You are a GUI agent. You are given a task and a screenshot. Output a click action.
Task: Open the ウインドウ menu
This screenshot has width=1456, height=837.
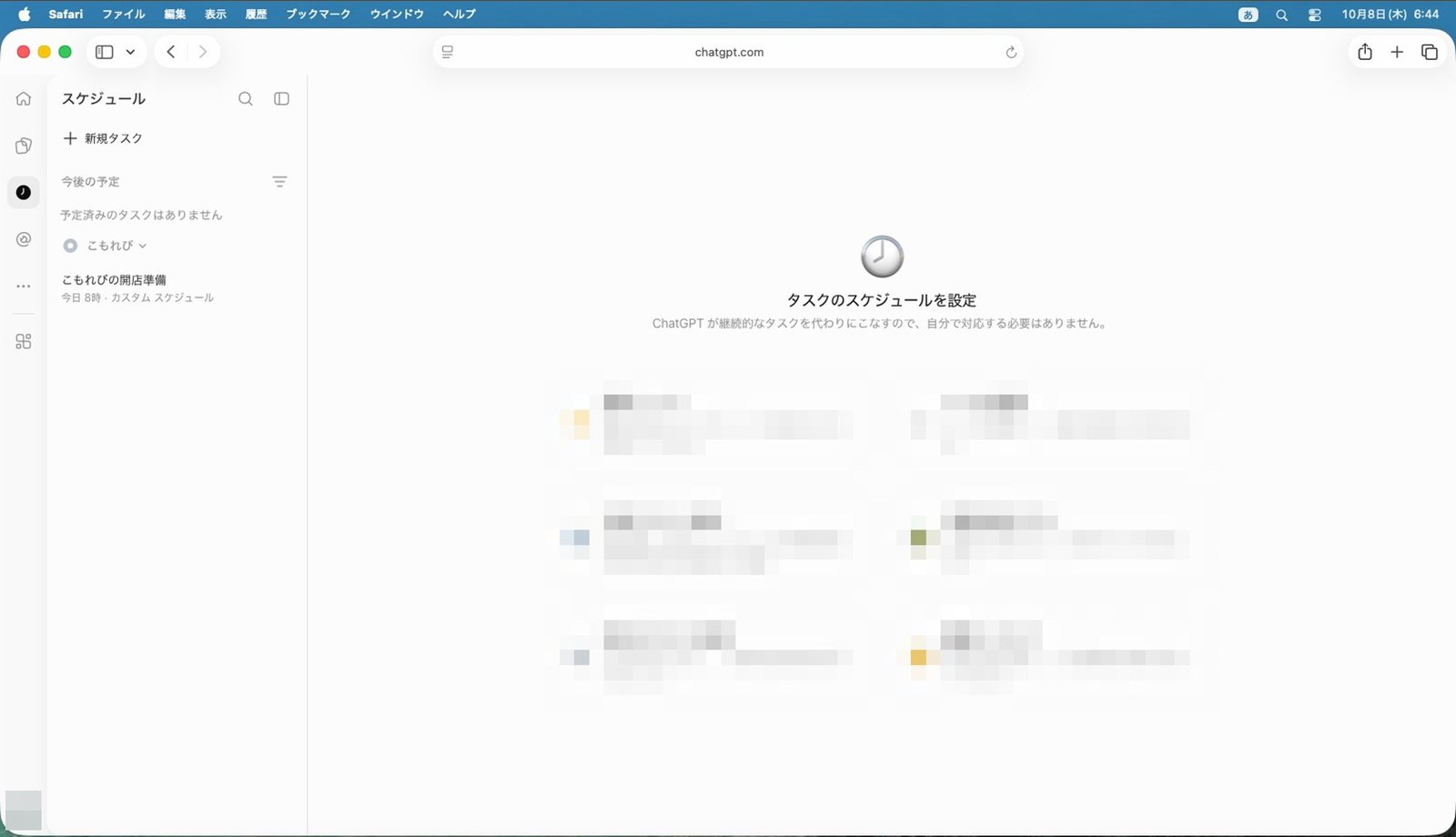click(x=397, y=14)
